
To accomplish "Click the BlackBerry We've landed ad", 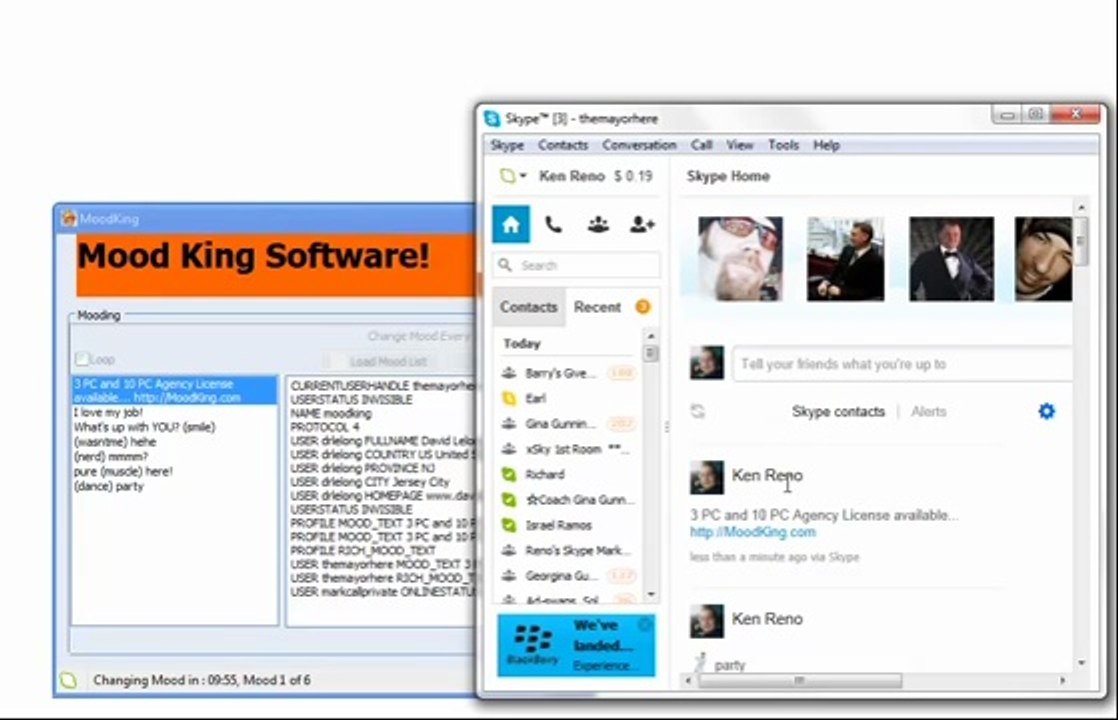I will pyautogui.click(x=576, y=645).
